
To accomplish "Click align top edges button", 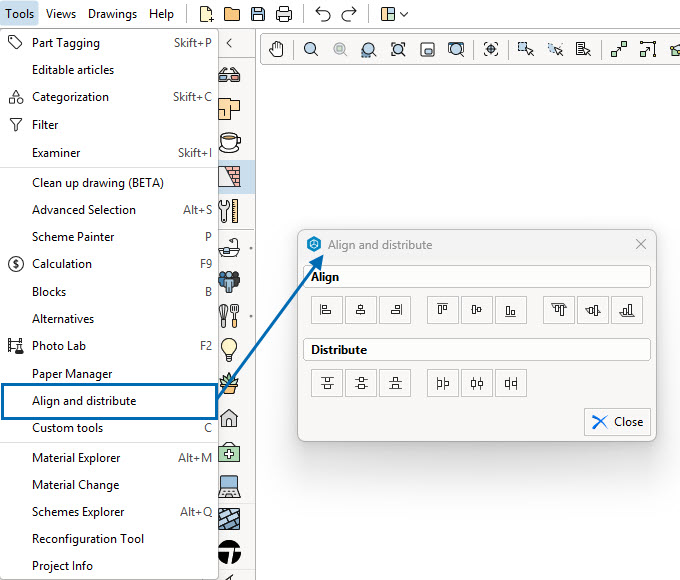I will click(443, 310).
